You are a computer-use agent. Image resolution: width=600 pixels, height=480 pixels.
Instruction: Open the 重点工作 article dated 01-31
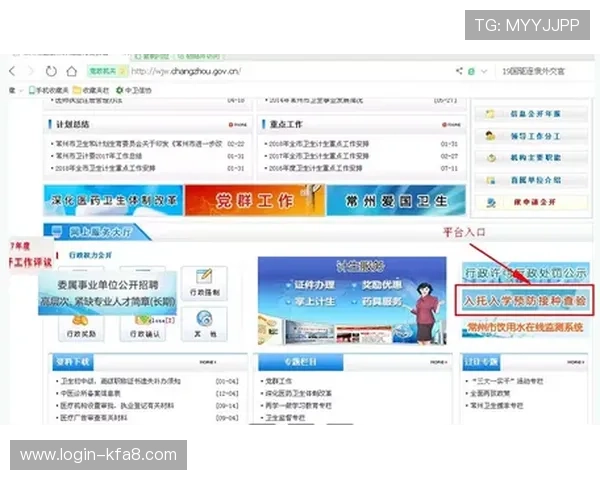[x=318, y=144]
